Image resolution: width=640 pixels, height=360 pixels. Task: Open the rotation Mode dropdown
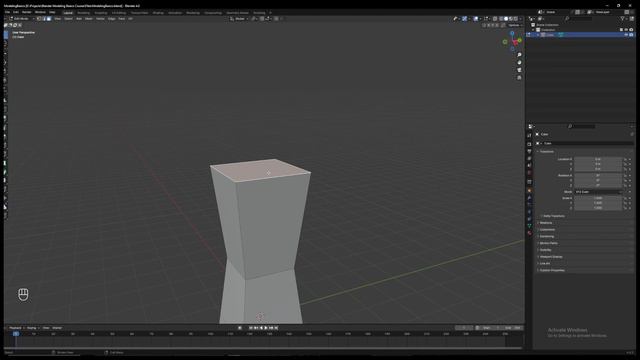pos(598,192)
